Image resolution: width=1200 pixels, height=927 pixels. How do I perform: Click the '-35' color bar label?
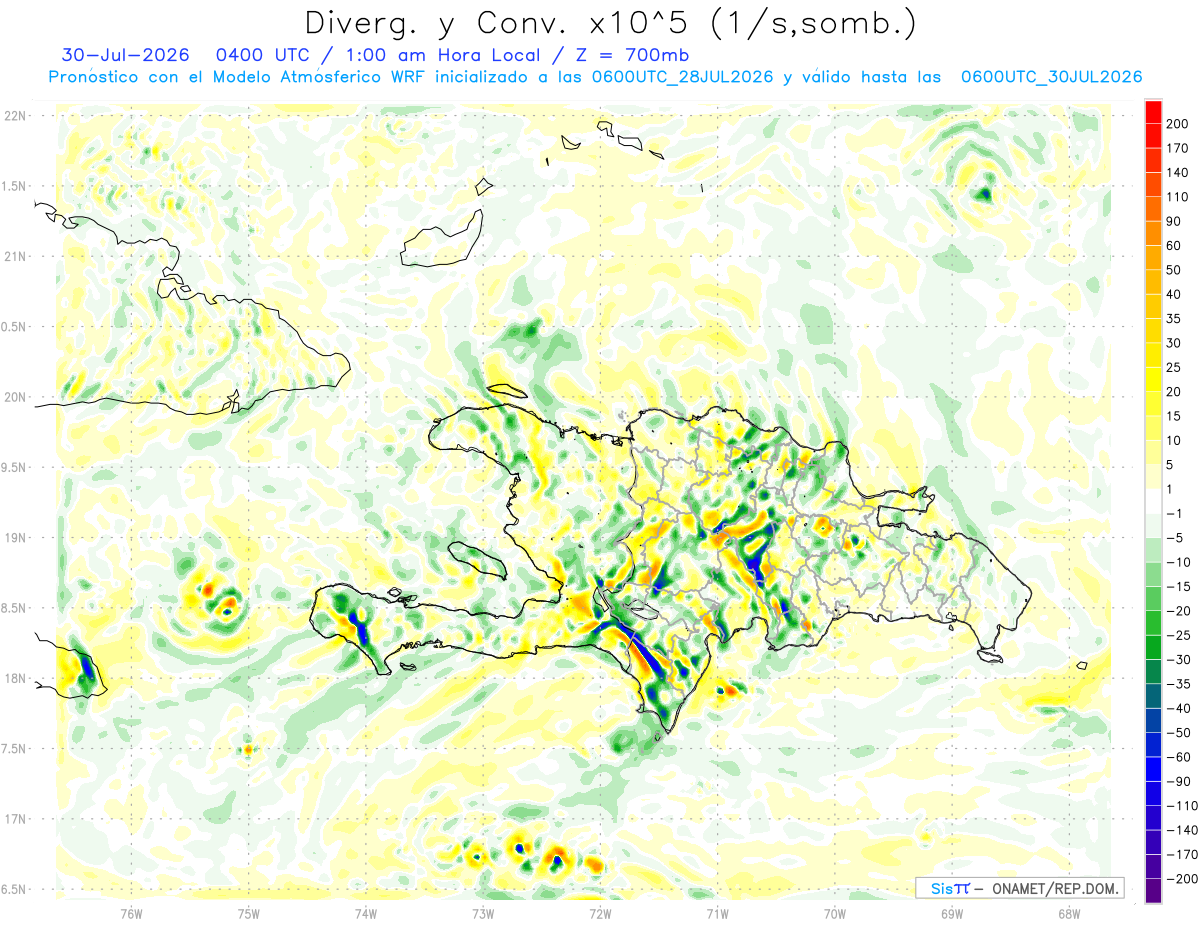[x=1179, y=685]
